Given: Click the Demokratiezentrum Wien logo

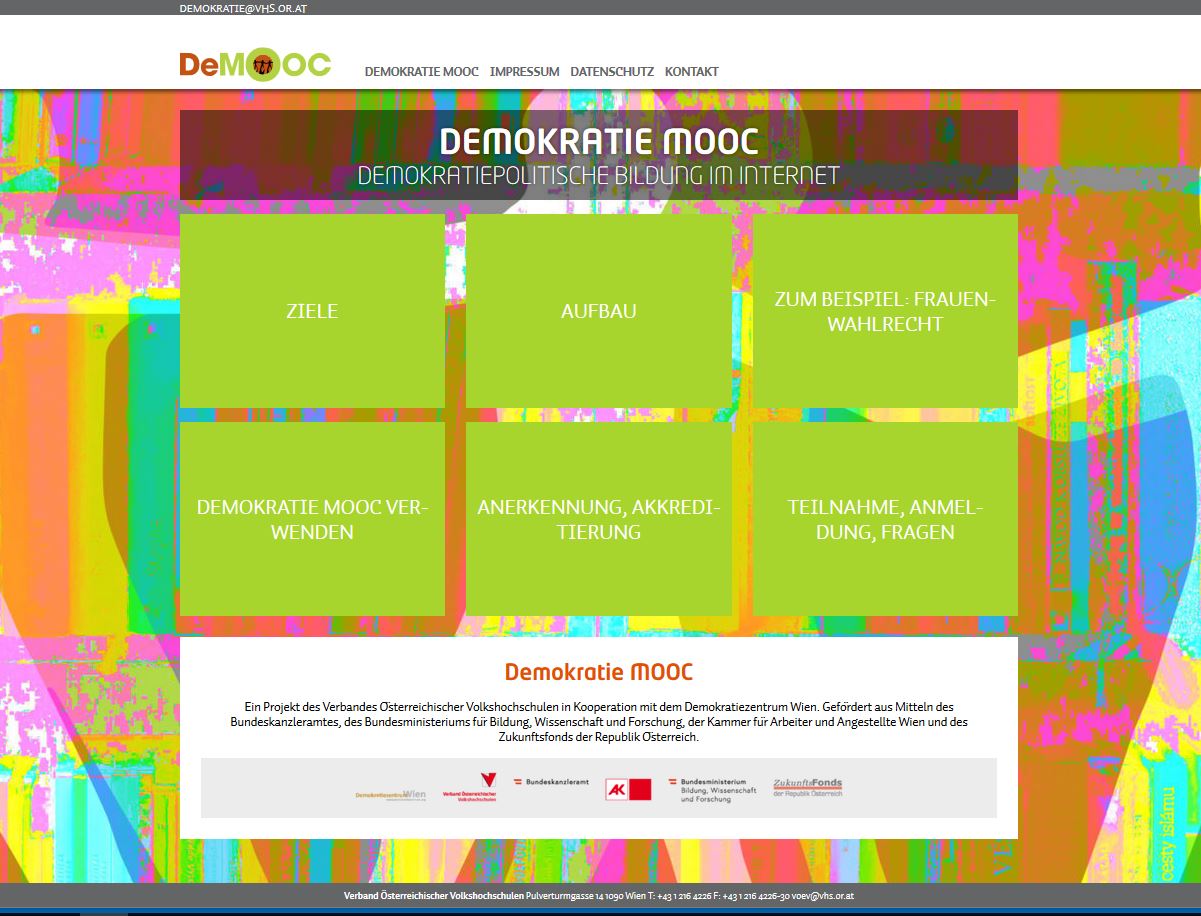Looking at the screenshot, I should coord(390,795).
